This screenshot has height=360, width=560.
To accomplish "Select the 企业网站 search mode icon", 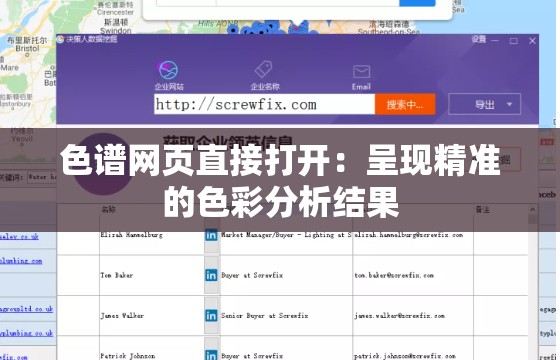I will click(168, 70).
